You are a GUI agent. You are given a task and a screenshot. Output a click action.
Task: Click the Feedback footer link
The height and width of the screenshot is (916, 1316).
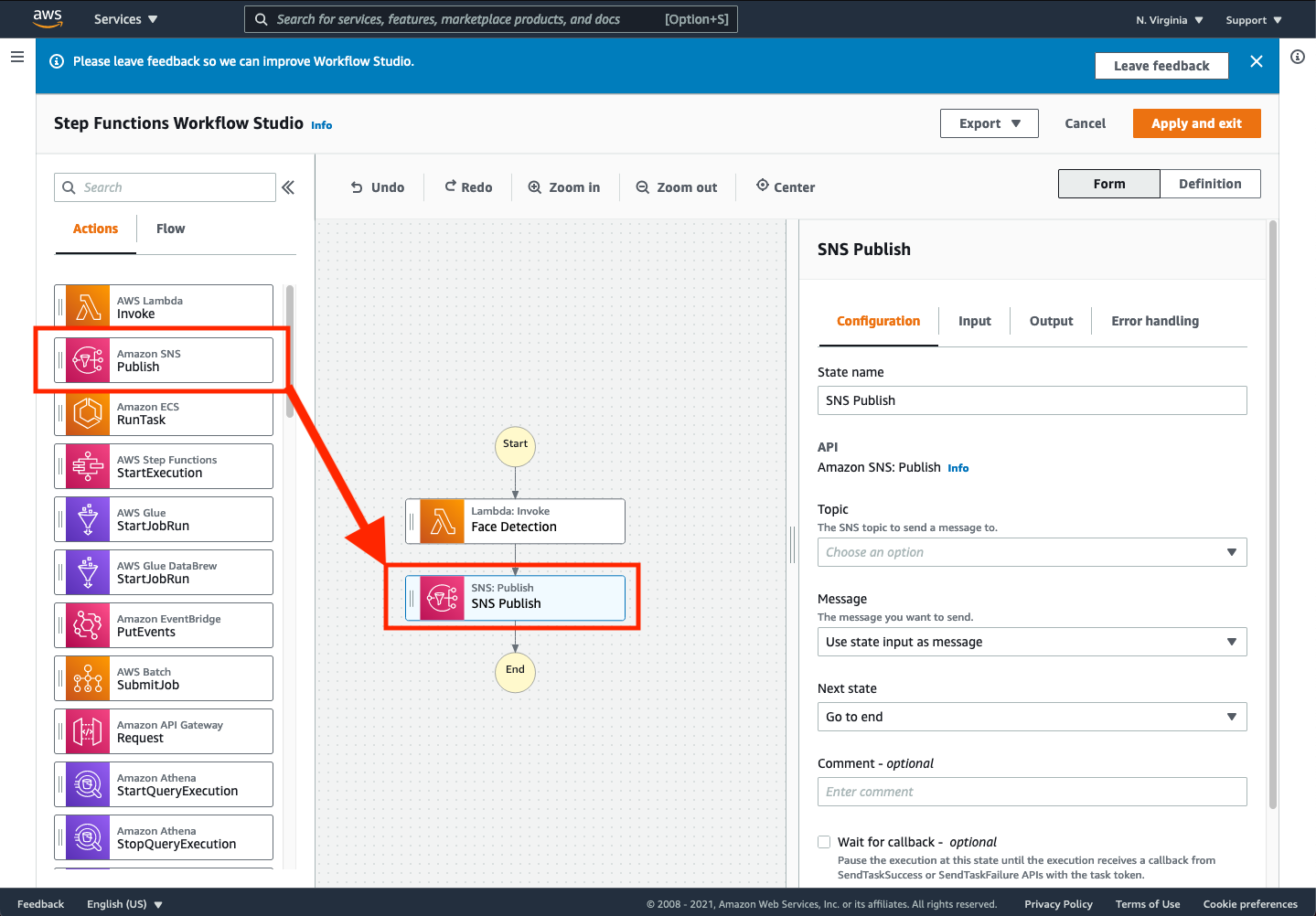click(41, 904)
